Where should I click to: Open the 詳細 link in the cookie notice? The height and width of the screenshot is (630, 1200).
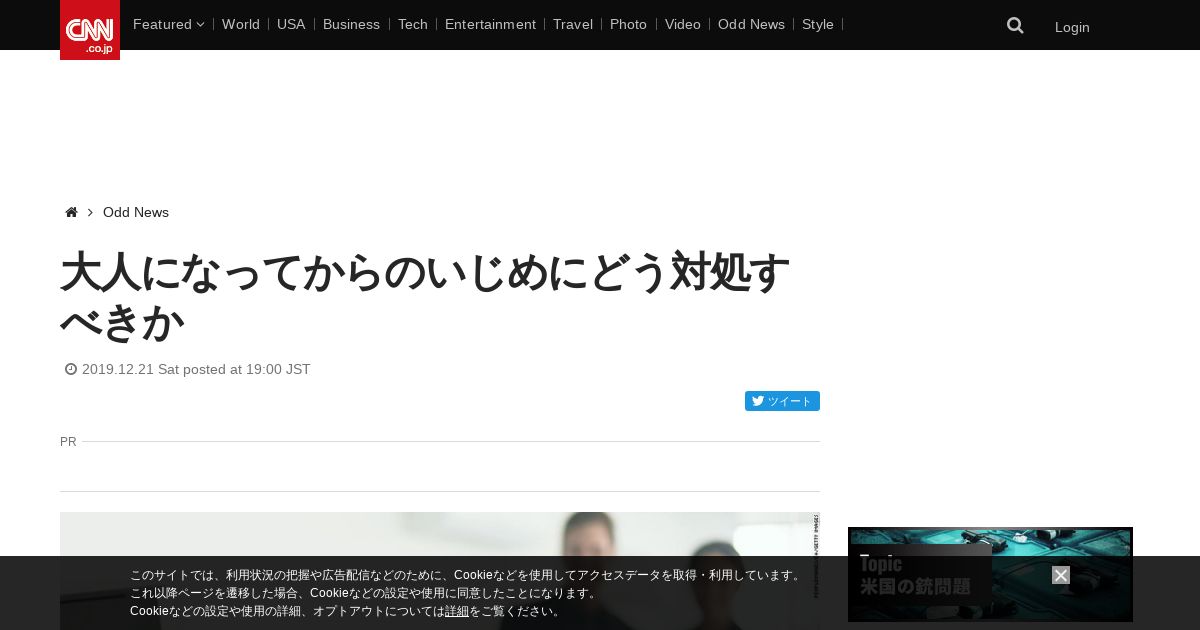[457, 611]
